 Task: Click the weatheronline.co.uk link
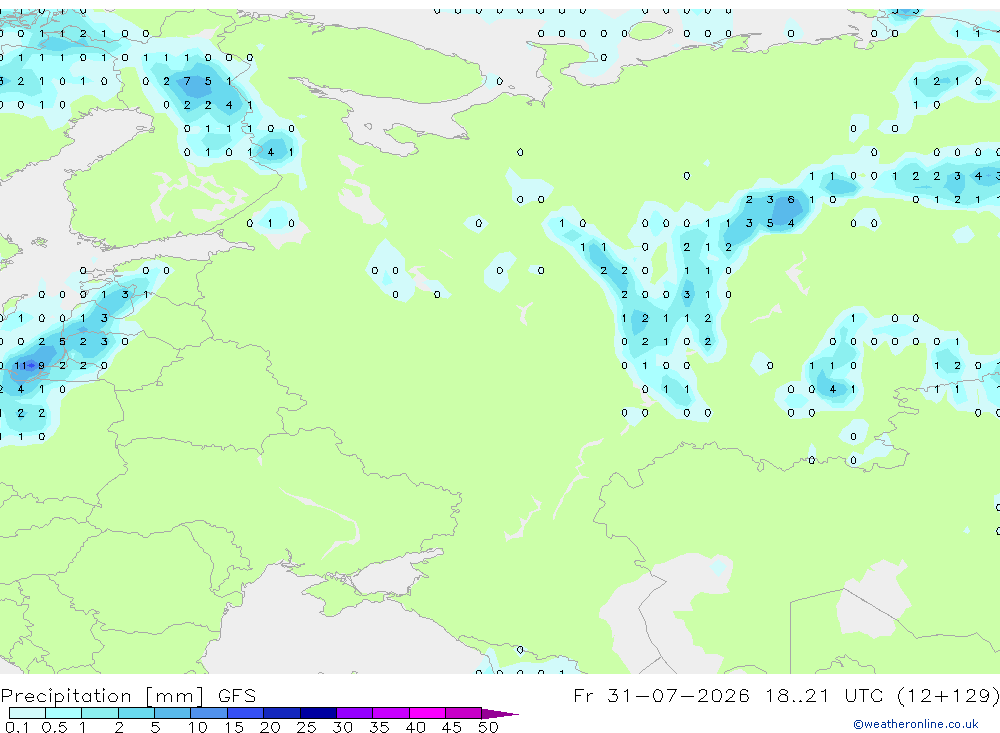pos(916,724)
